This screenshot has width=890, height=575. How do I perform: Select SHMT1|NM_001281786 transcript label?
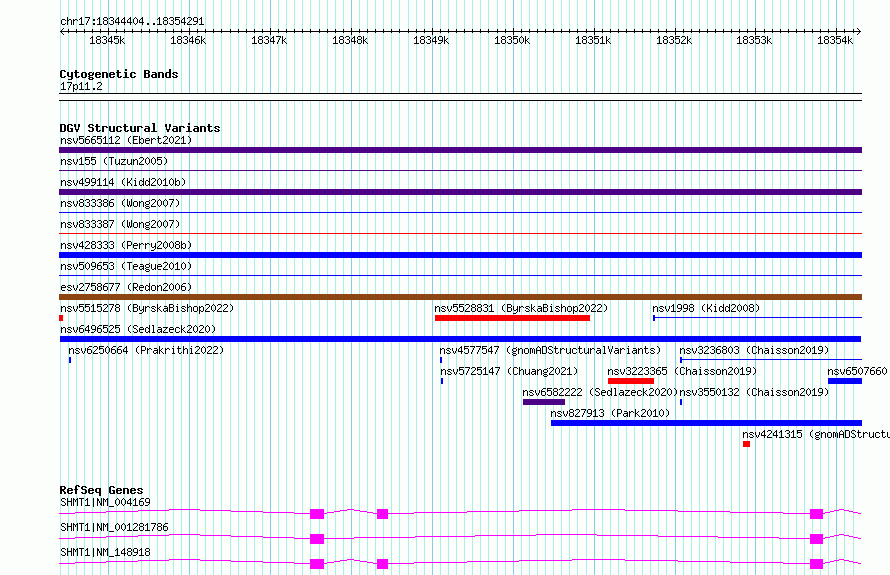pos(114,527)
